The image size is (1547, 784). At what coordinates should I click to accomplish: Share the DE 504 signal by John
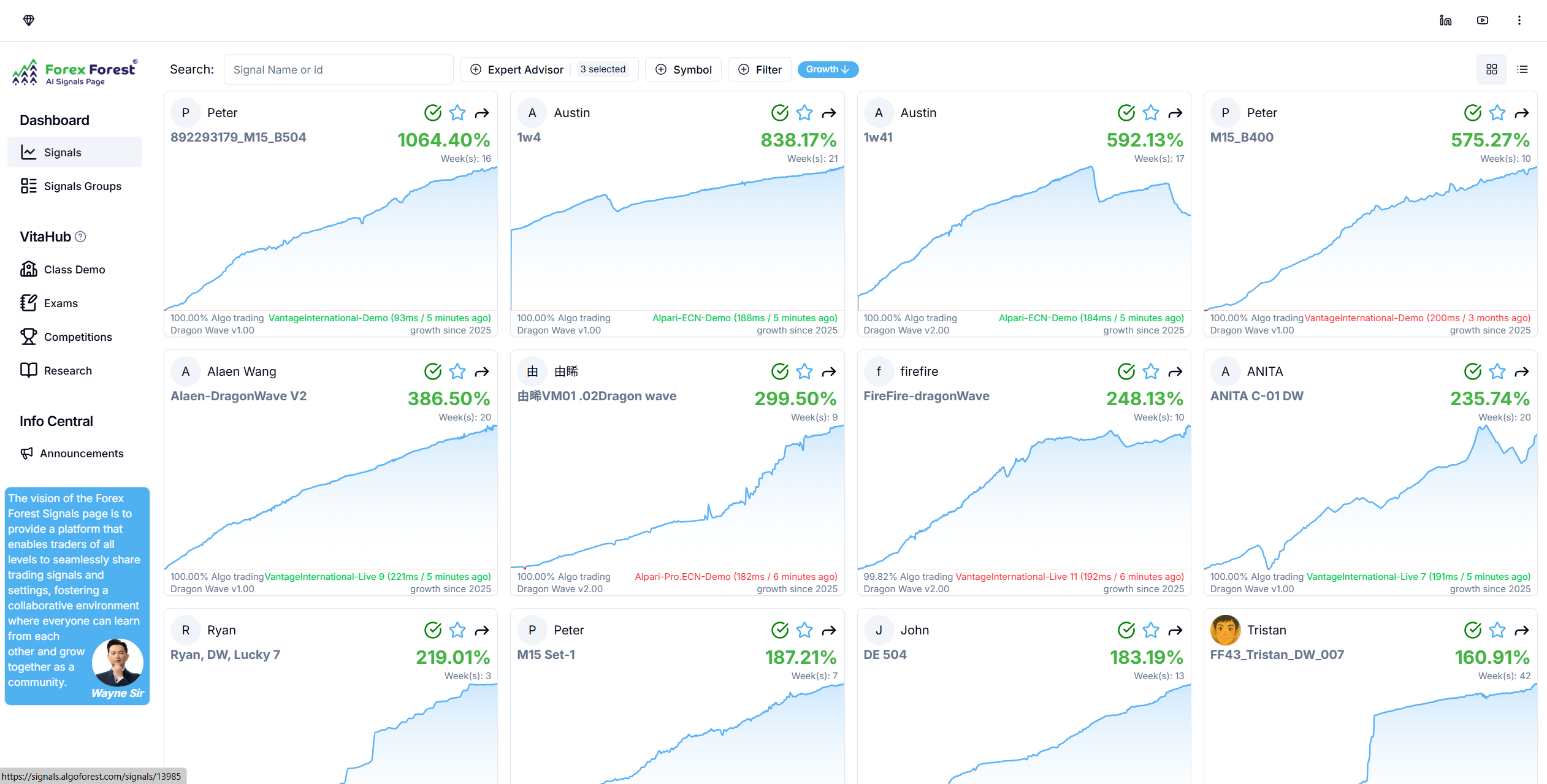tap(1175, 630)
